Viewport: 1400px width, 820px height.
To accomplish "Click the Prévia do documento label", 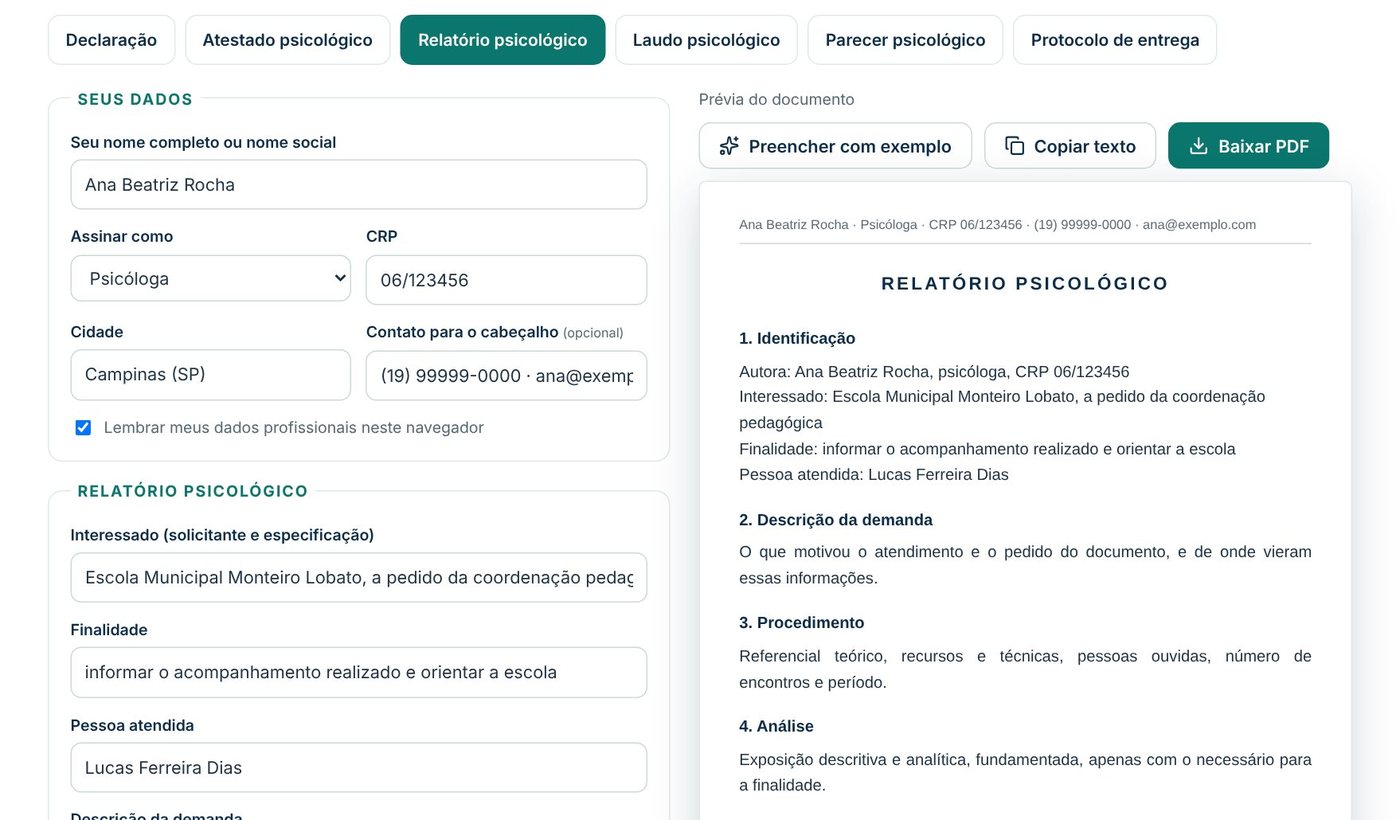I will (777, 99).
